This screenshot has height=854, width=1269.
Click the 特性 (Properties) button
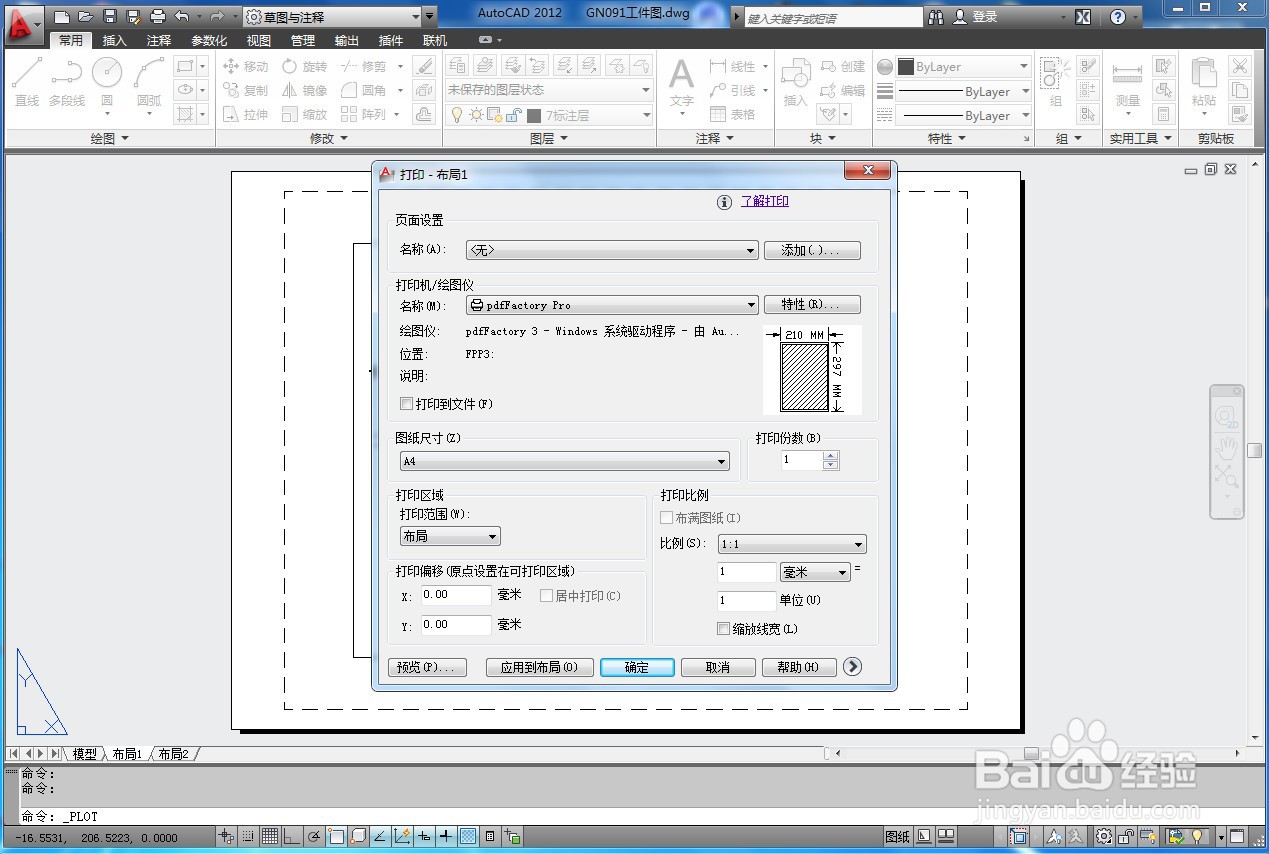coord(812,305)
